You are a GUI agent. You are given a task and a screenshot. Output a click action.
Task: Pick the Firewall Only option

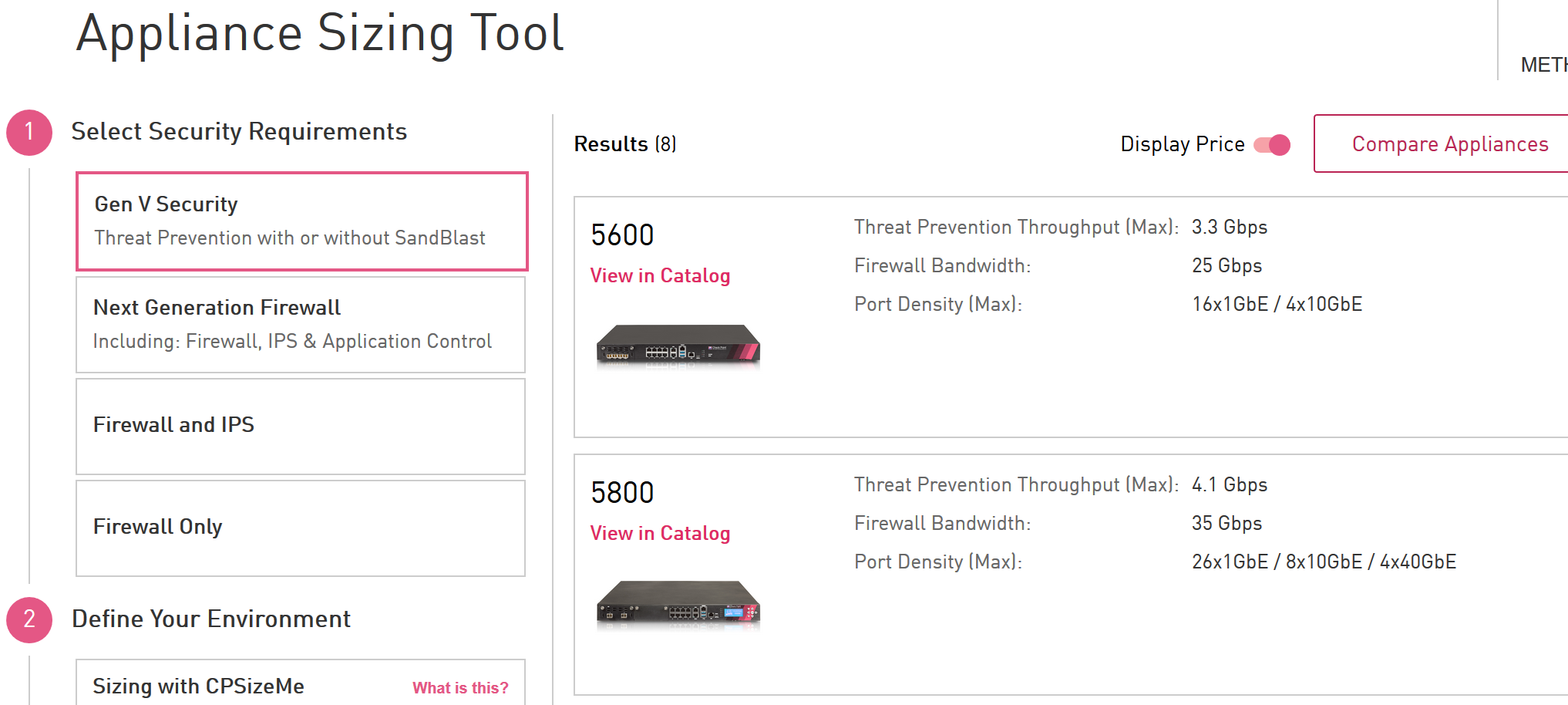(301, 528)
